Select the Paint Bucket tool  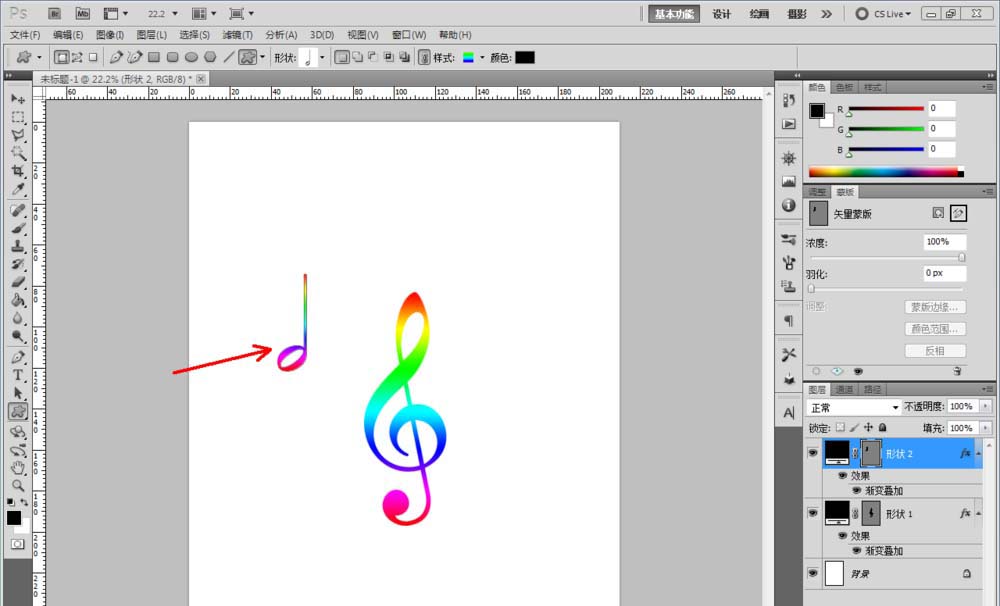(18, 300)
